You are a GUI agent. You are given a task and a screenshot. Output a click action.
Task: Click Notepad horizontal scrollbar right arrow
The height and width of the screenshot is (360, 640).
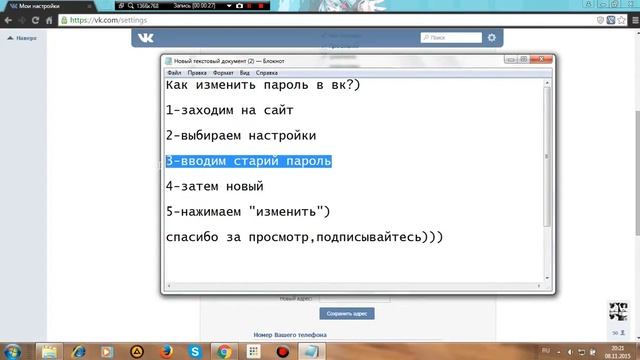click(539, 286)
